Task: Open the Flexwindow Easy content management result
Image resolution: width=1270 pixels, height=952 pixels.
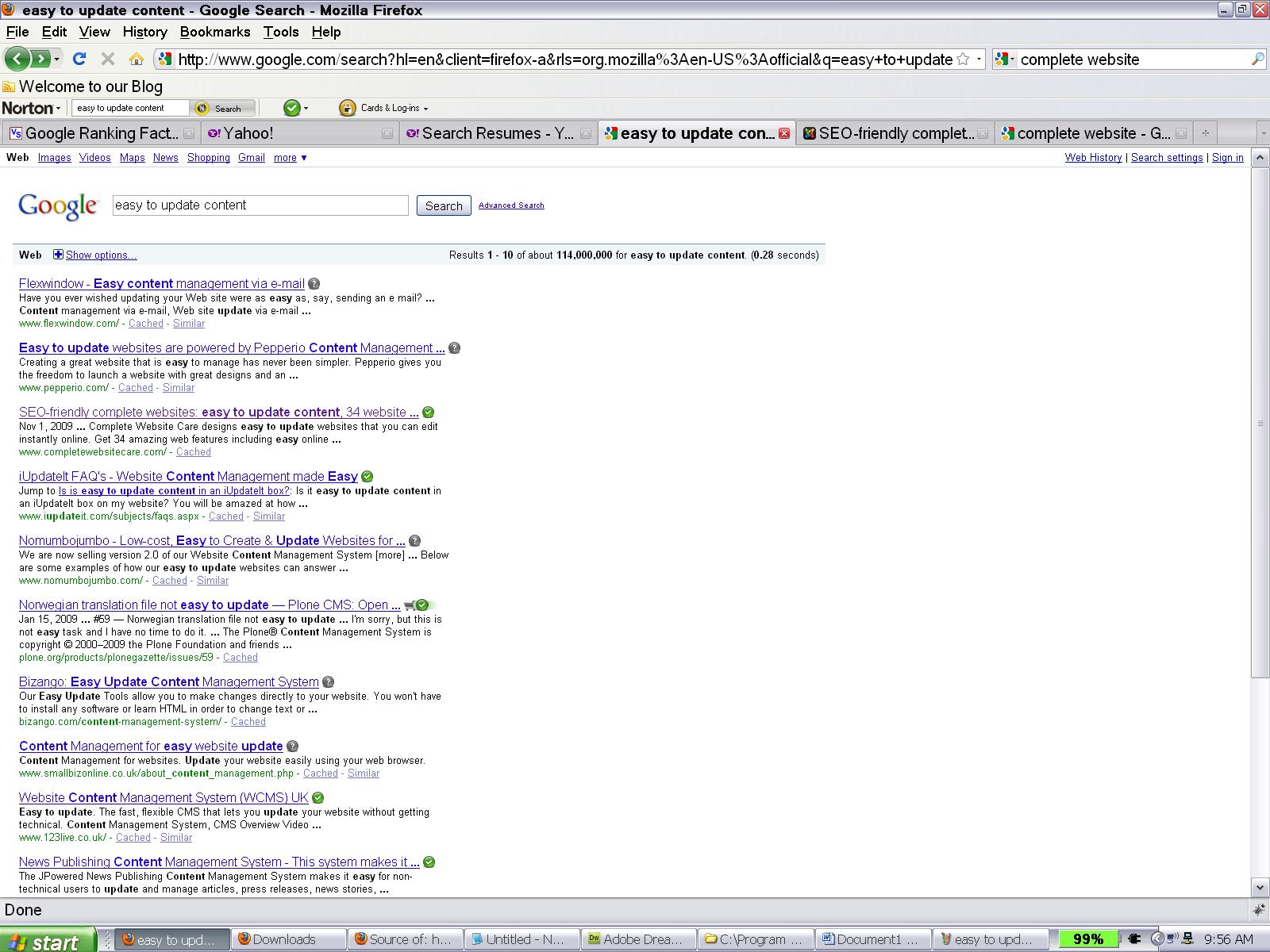Action: pos(162,284)
